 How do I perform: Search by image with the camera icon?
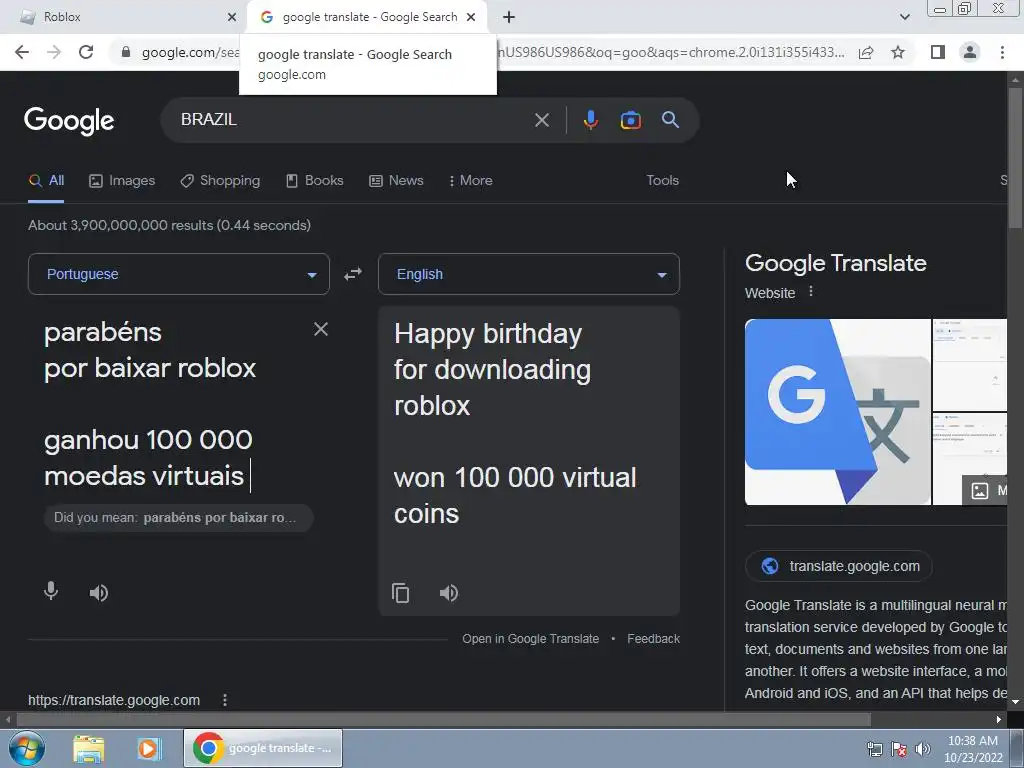(x=630, y=120)
